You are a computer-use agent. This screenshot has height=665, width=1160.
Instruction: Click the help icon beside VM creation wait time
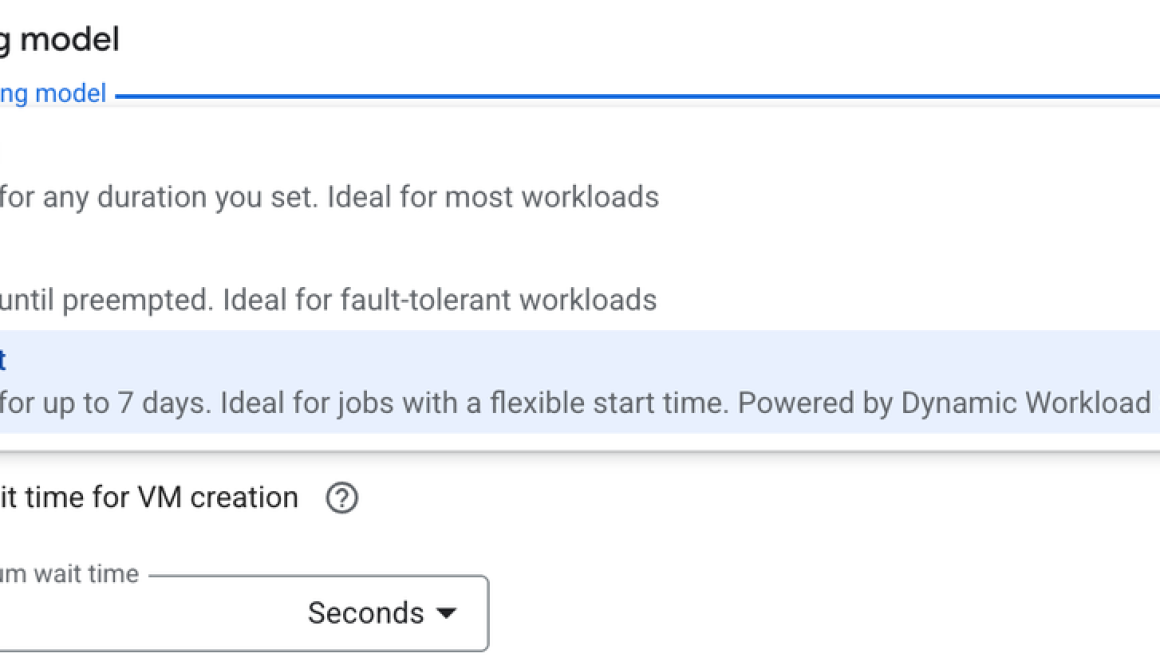pyautogui.click(x=342, y=498)
